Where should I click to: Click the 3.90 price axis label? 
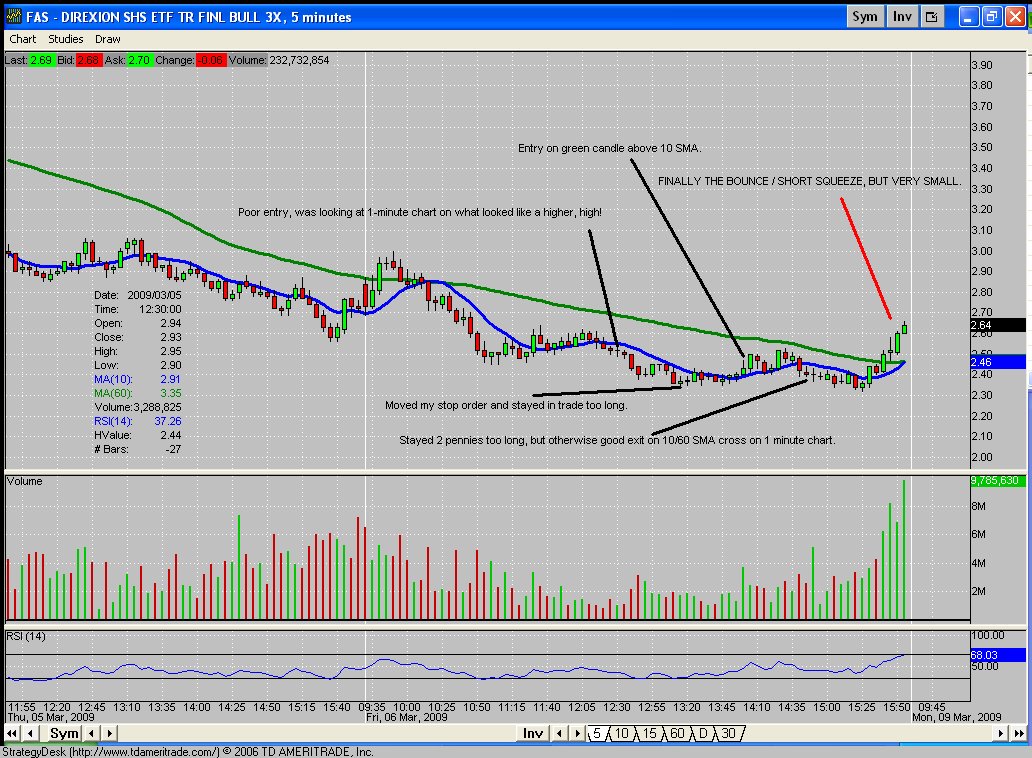[x=982, y=64]
